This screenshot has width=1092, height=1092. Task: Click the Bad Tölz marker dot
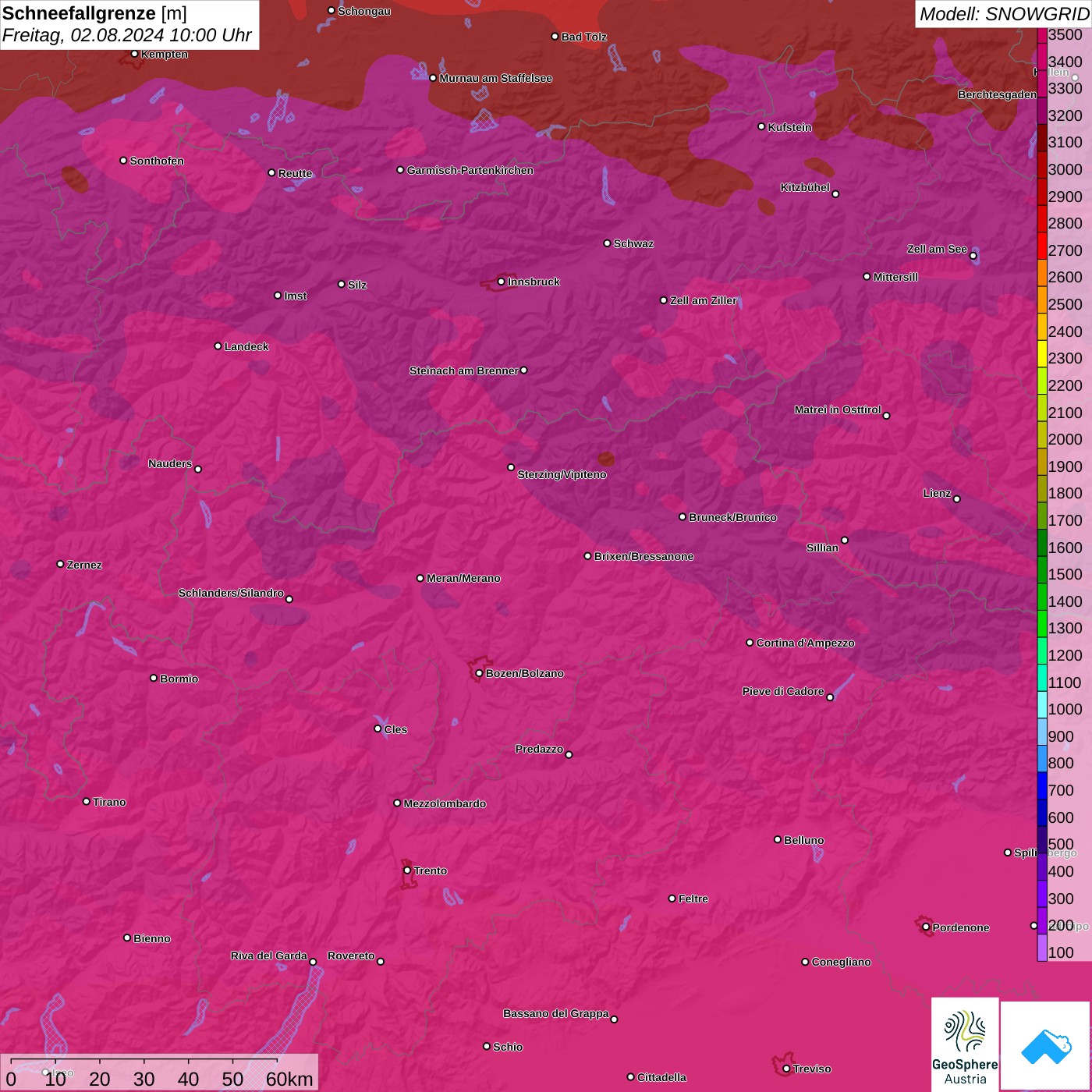coord(555,37)
